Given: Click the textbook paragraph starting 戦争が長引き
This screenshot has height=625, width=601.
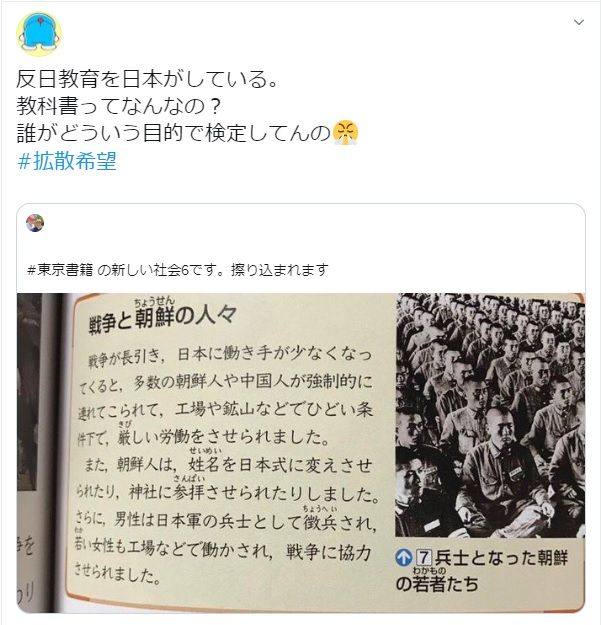Looking at the screenshot, I should coord(226,396).
